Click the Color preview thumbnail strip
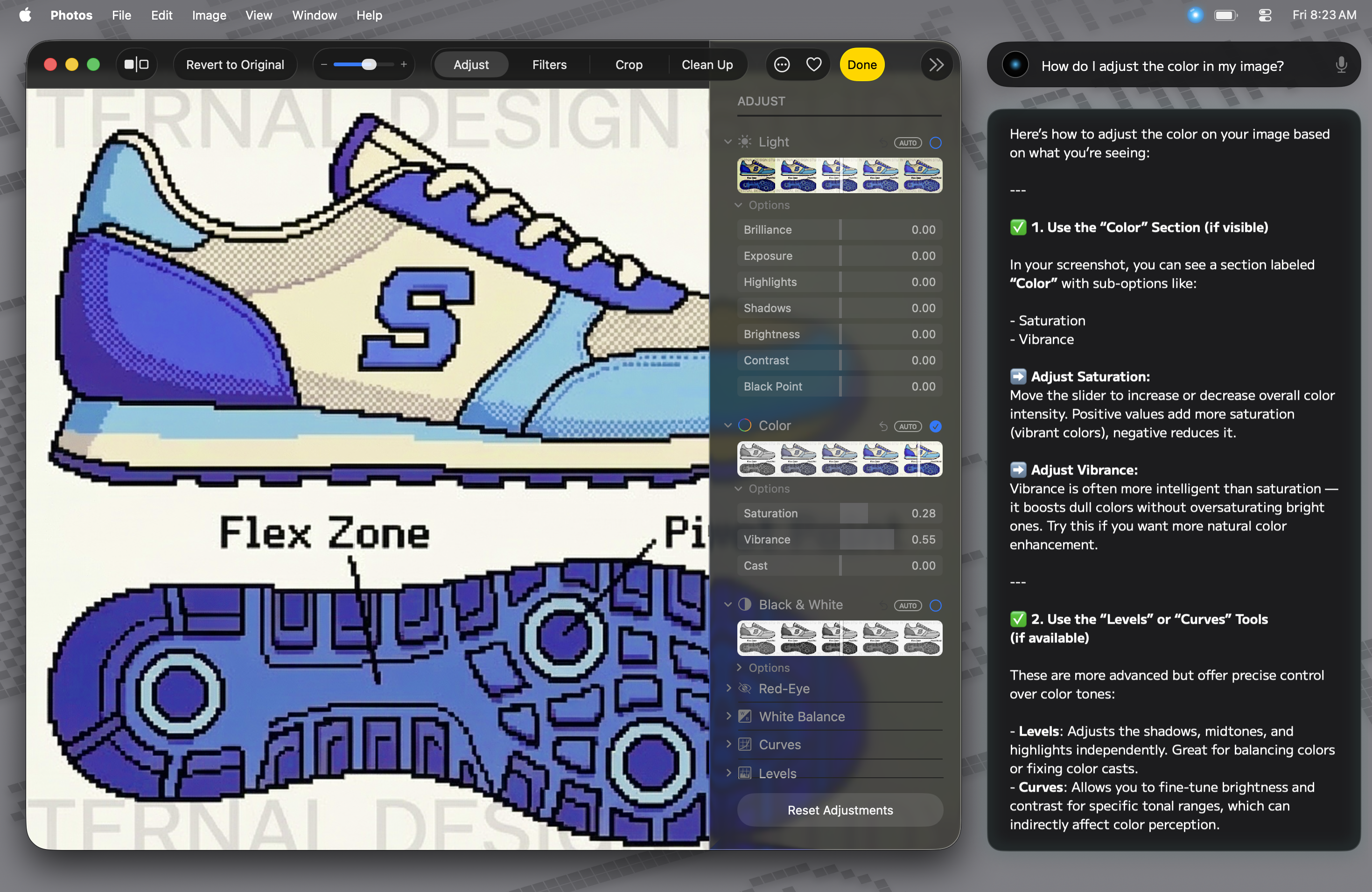 840,459
